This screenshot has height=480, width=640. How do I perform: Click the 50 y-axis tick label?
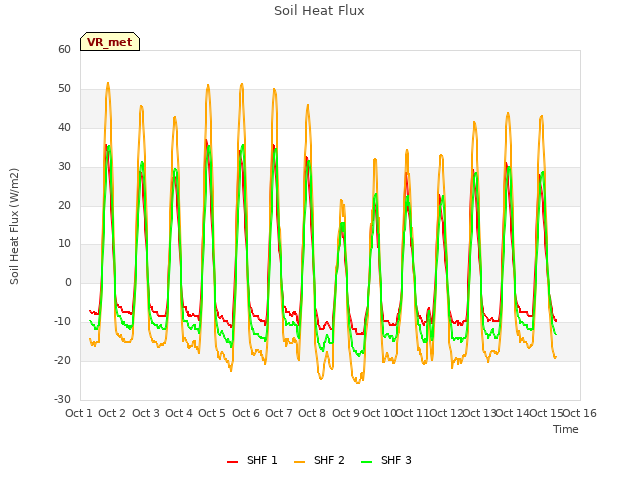[64, 89]
